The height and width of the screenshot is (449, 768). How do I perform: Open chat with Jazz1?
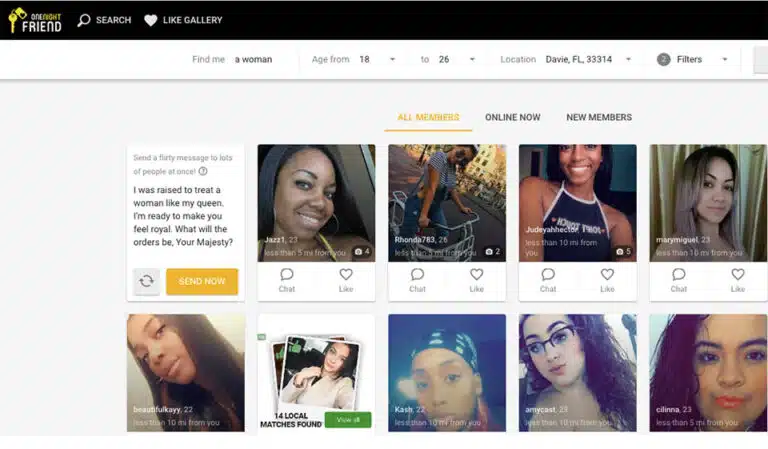pyautogui.click(x=287, y=280)
